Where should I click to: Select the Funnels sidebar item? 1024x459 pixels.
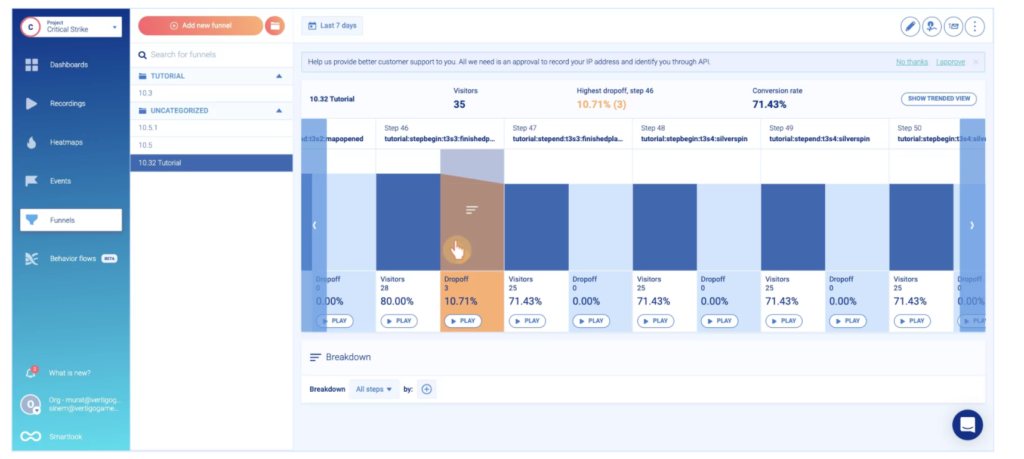(x=71, y=220)
